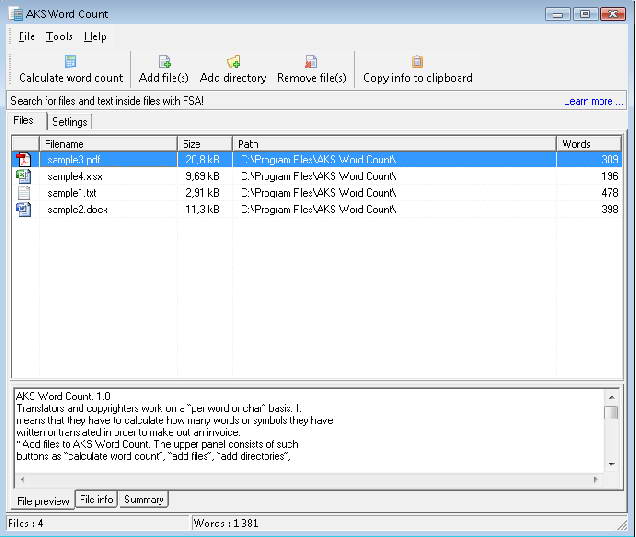Click the 478 word count value
The width and height of the screenshot is (636, 537).
pyautogui.click(x=610, y=193)
